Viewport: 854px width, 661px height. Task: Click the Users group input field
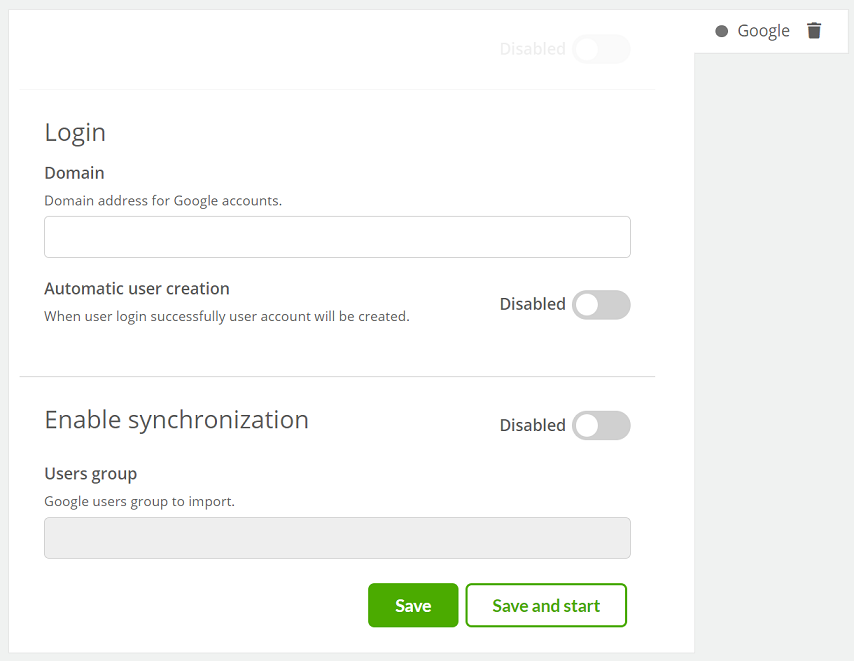[337, 538]
